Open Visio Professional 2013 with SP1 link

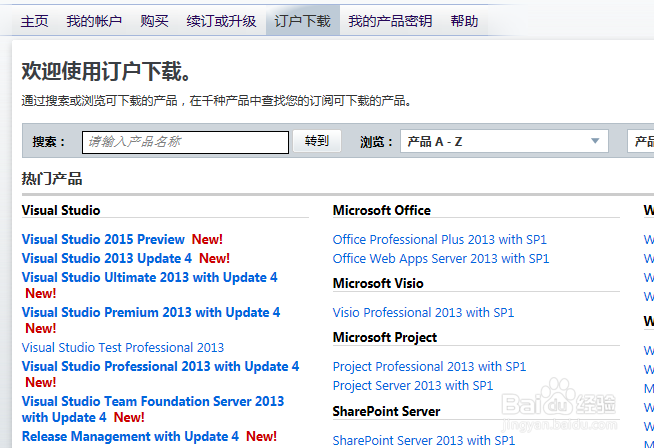pos(423,312)
